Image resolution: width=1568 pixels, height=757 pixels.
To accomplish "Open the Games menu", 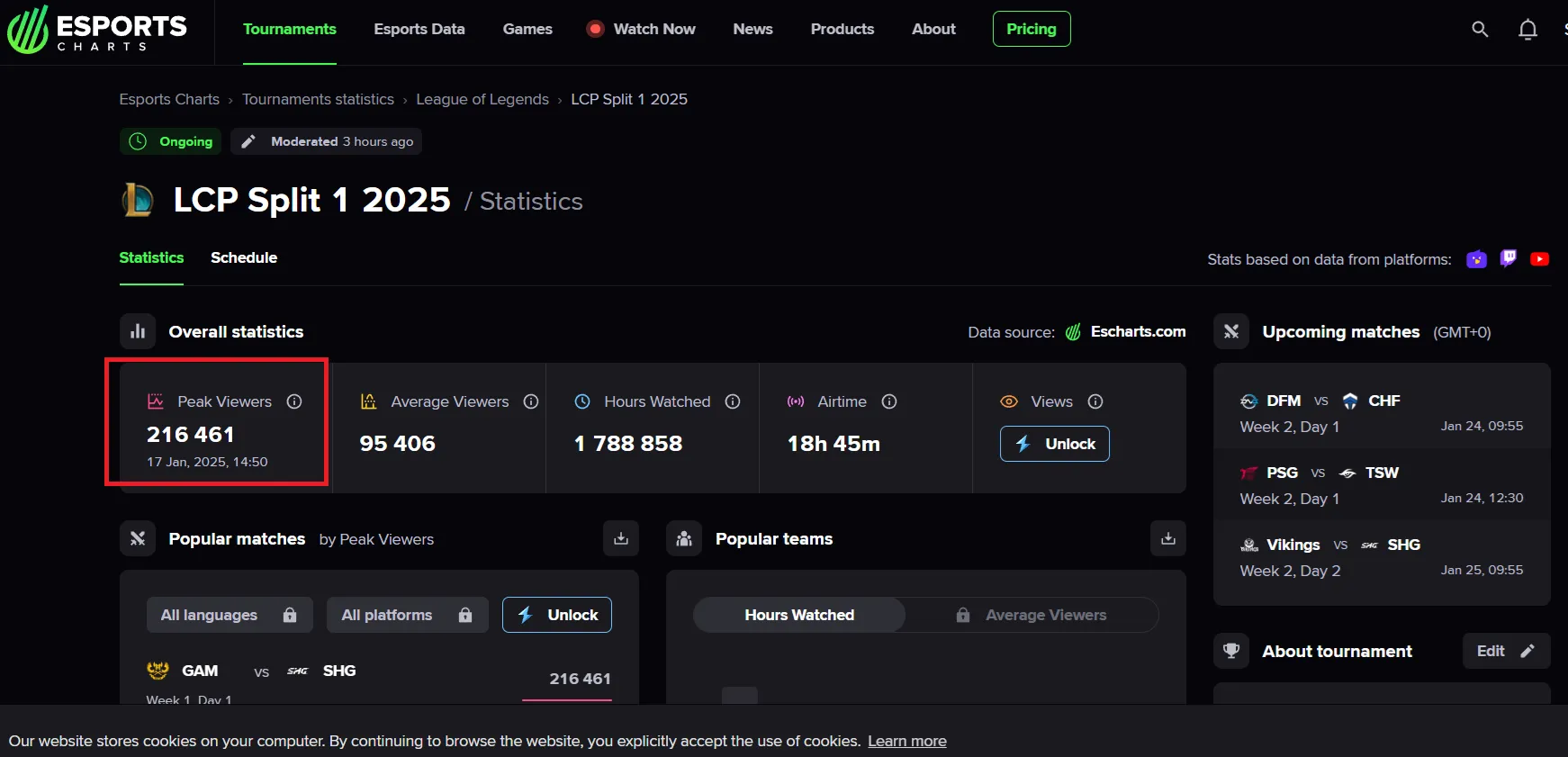I will (527, 29).
